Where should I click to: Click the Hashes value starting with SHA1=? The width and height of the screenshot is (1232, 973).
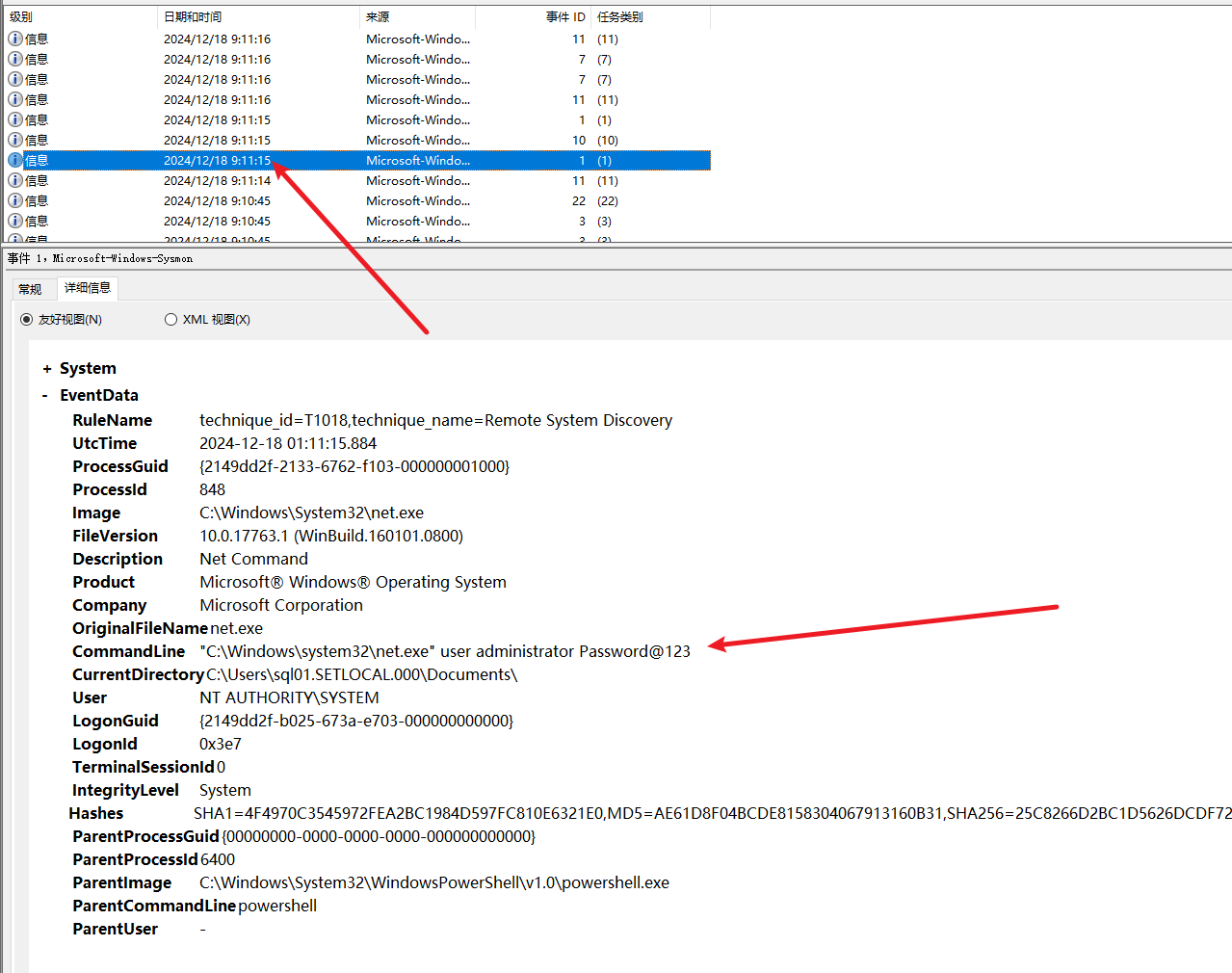tap(712, 813)
